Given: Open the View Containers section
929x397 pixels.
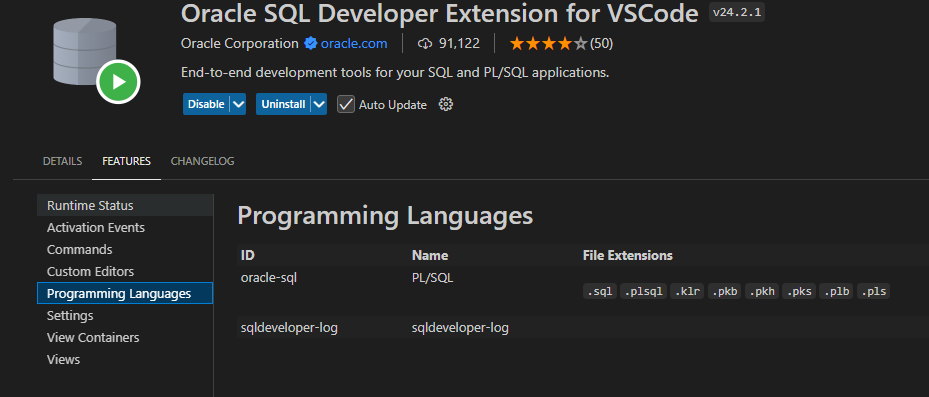Looking at the screenshot, I should pos(125,337).
